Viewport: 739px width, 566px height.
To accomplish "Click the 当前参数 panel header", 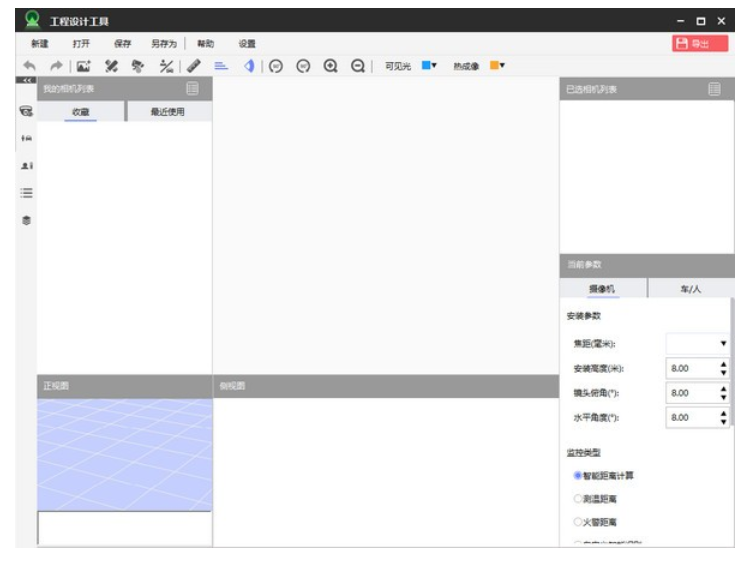I will pyautogui.click(x=647, y=265).
